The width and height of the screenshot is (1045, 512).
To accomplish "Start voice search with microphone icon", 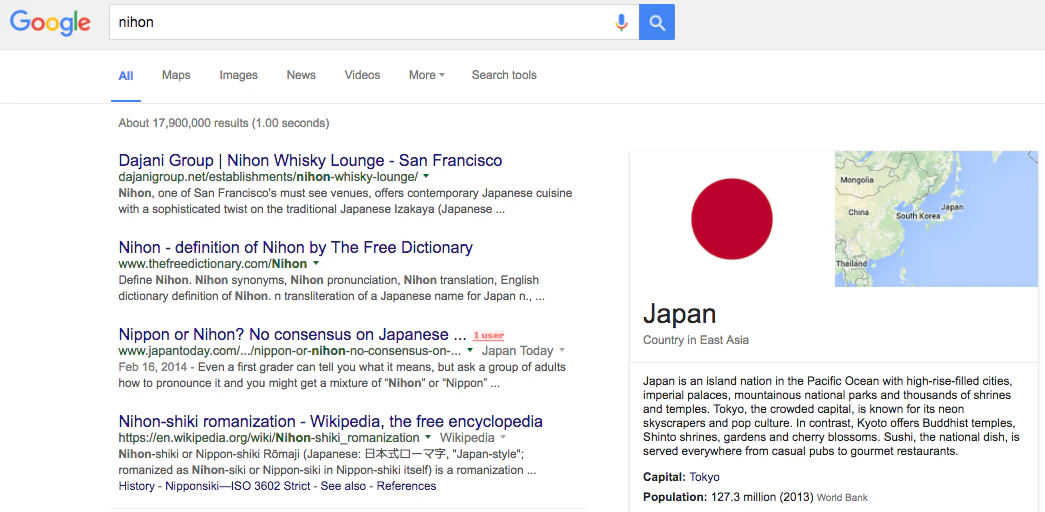I will click(621, 23).
